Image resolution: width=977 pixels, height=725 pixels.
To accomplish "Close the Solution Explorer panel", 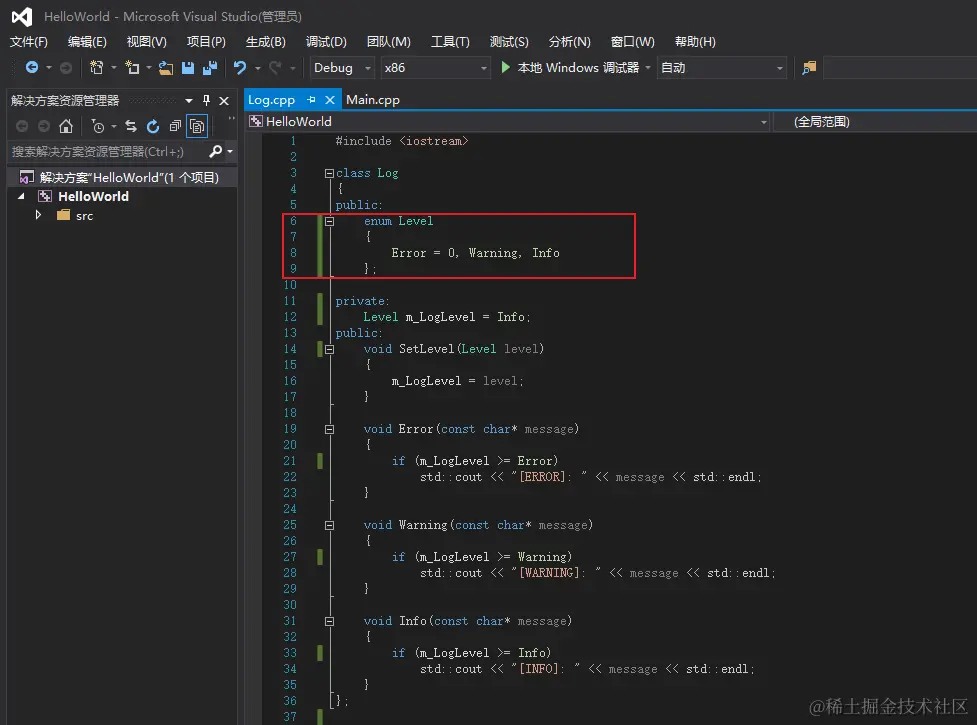I will (x=224, y=100).
